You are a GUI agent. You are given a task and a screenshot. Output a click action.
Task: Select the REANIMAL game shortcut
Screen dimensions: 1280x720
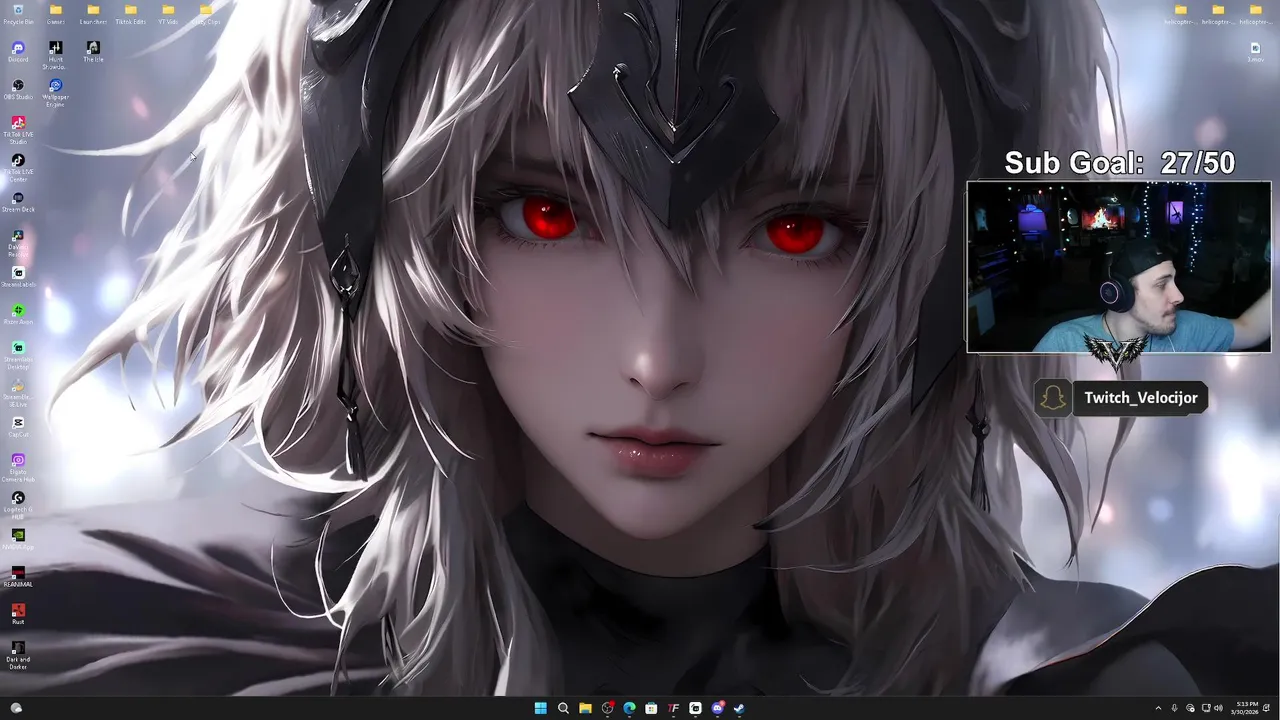coord(18,577)
